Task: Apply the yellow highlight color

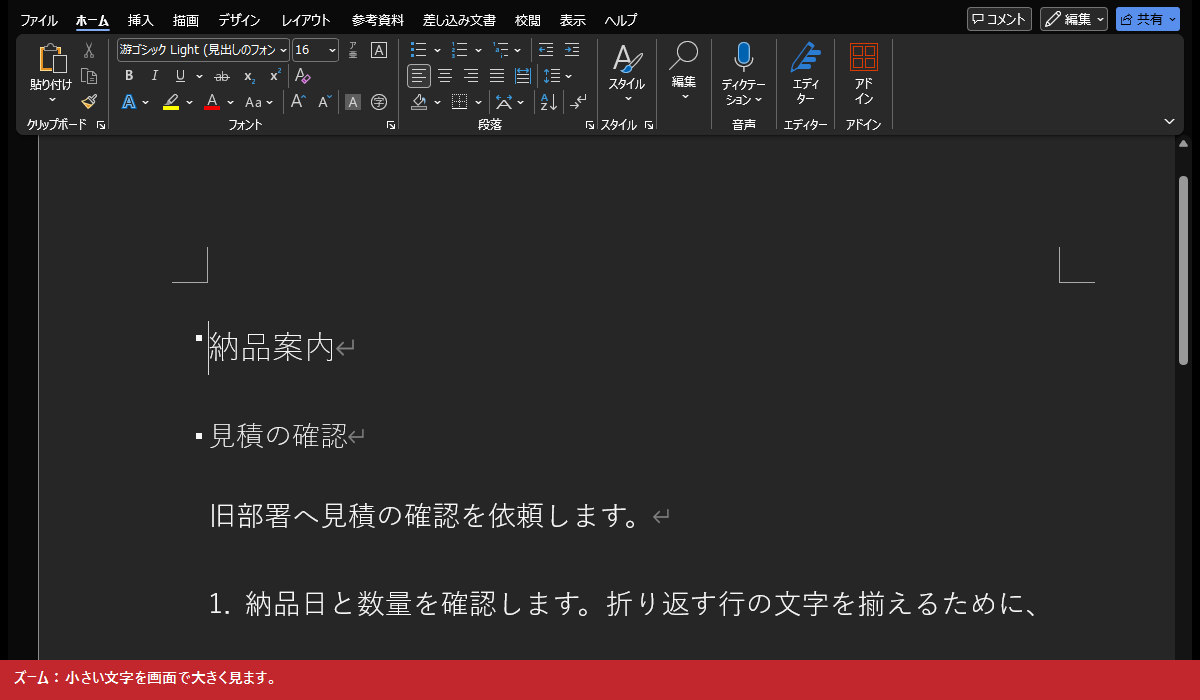Action: point(171,101)
